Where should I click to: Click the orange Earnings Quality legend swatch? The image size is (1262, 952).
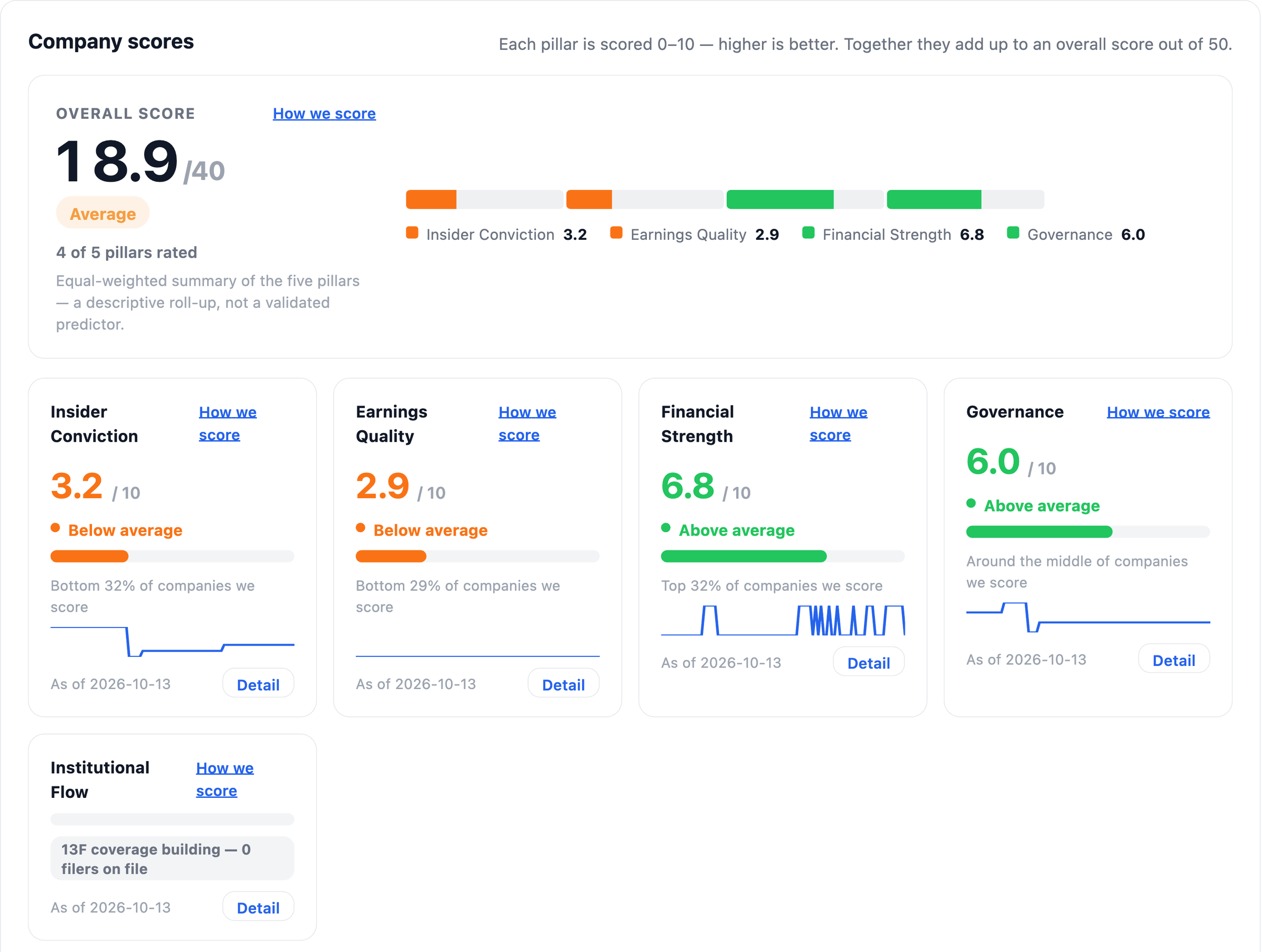[x=616, y=233]
